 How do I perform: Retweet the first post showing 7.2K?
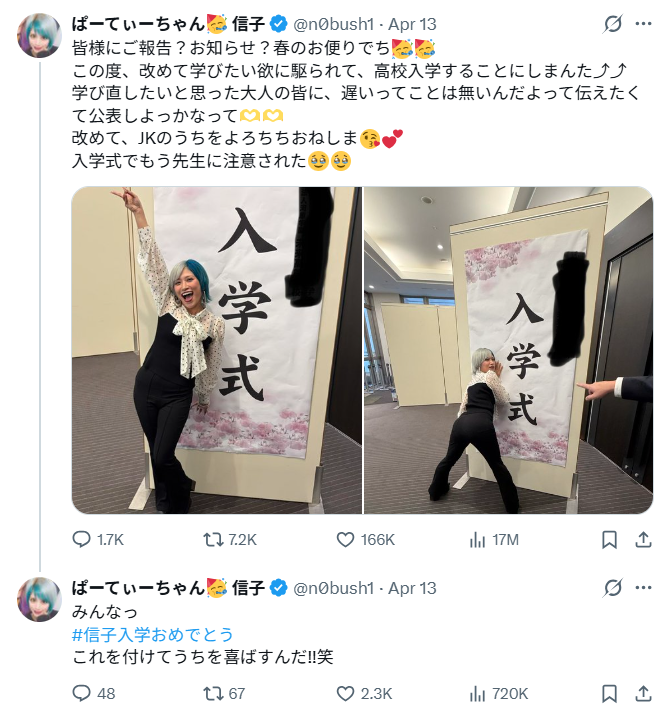(x=213, y=540)
